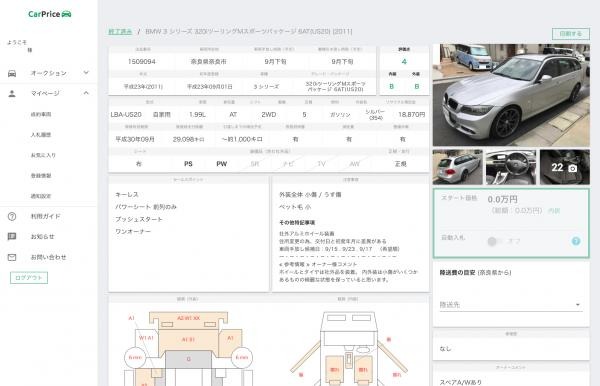The width and height of the screenshot is (600, 386).
Task: Click the CarPrice logo car icon
Action: coord(66,14)
